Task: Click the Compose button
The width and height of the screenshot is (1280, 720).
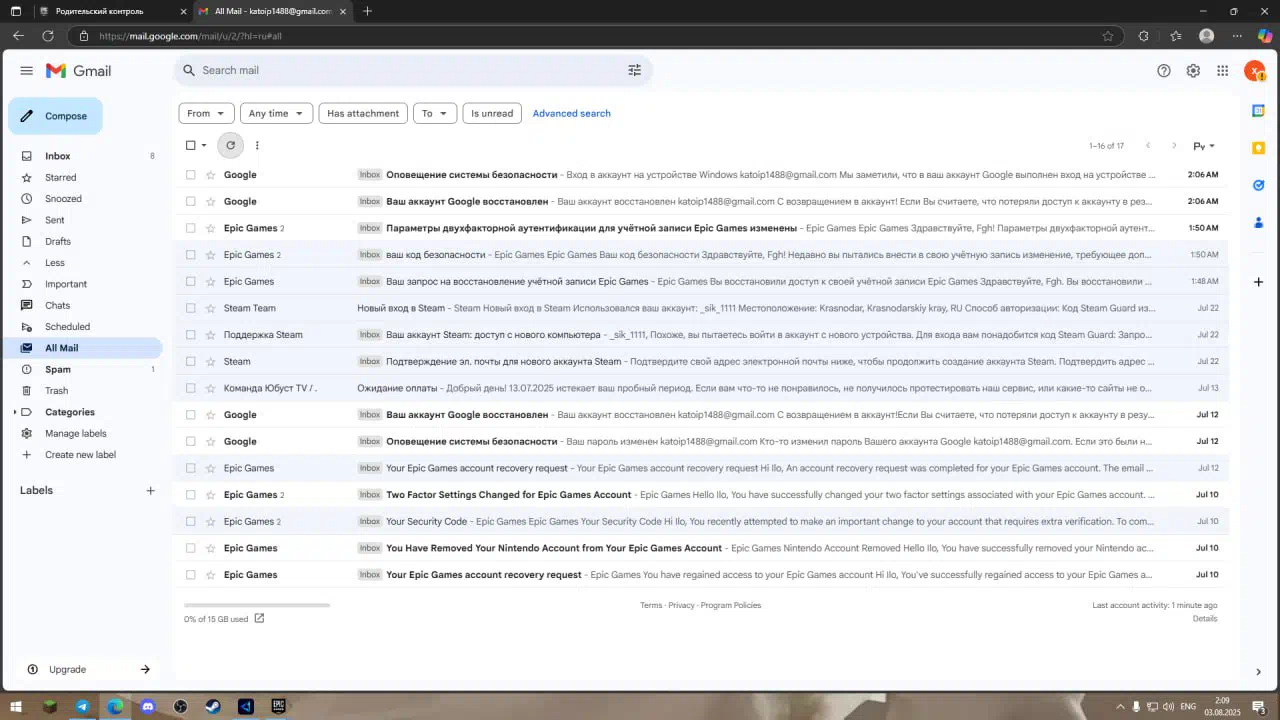Action: click(x=55, y=116)
